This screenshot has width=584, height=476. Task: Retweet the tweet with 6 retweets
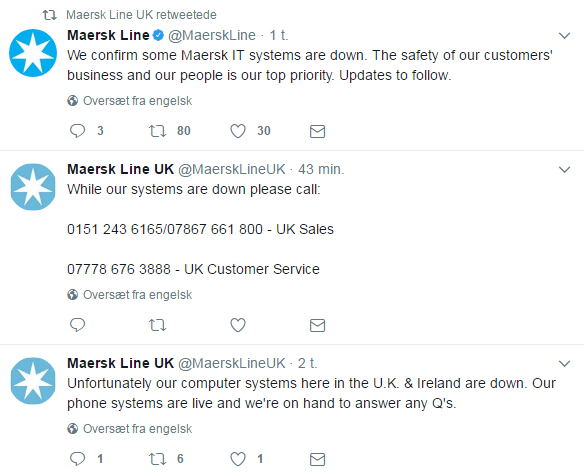(x=157, y=459)
